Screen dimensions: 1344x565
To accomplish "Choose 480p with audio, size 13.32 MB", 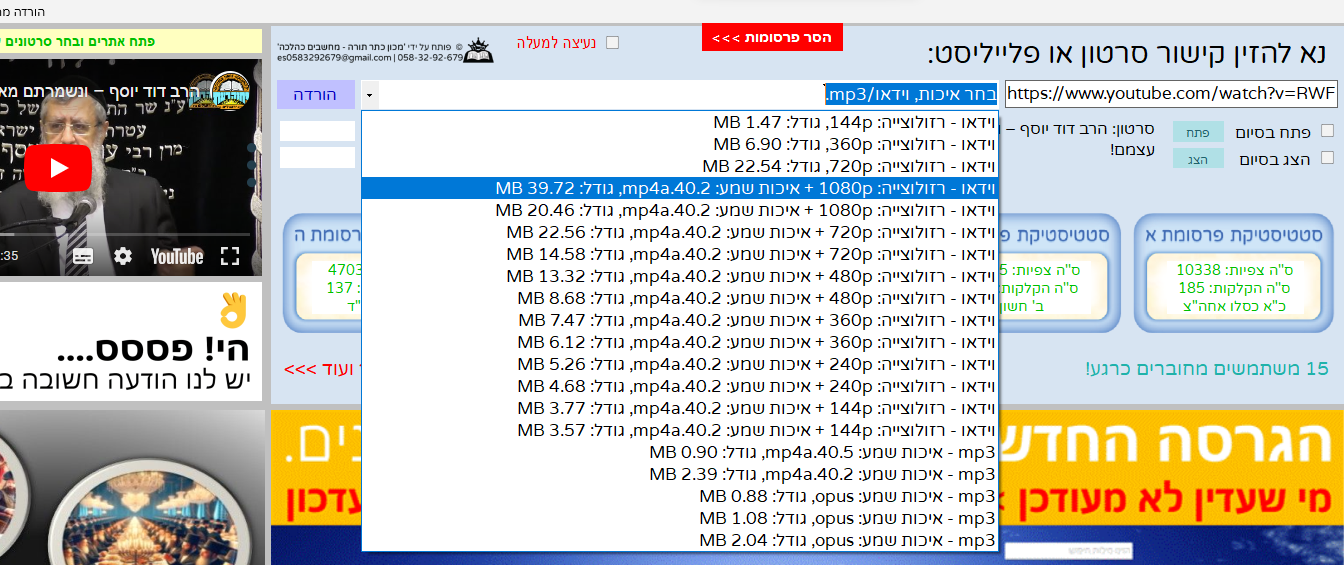I will pyautogui.click(x=680, y=276).
